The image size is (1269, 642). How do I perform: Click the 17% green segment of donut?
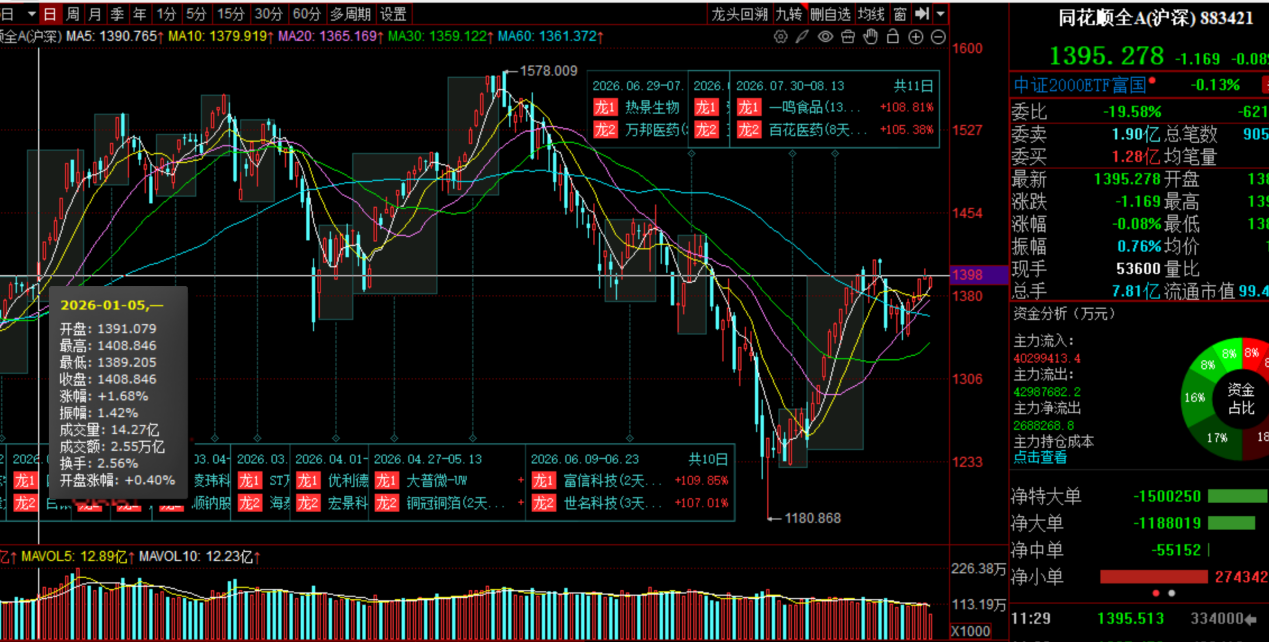[x=1216, y=437]
